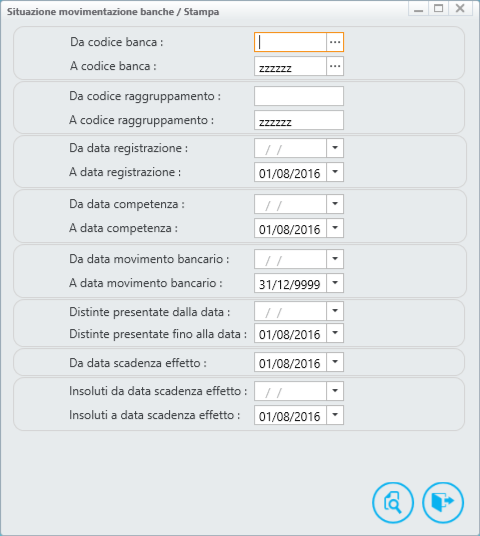Click into A codice banca text field
Image resolution: width=480 pixels, height=536 pixels.
(290, 66)
